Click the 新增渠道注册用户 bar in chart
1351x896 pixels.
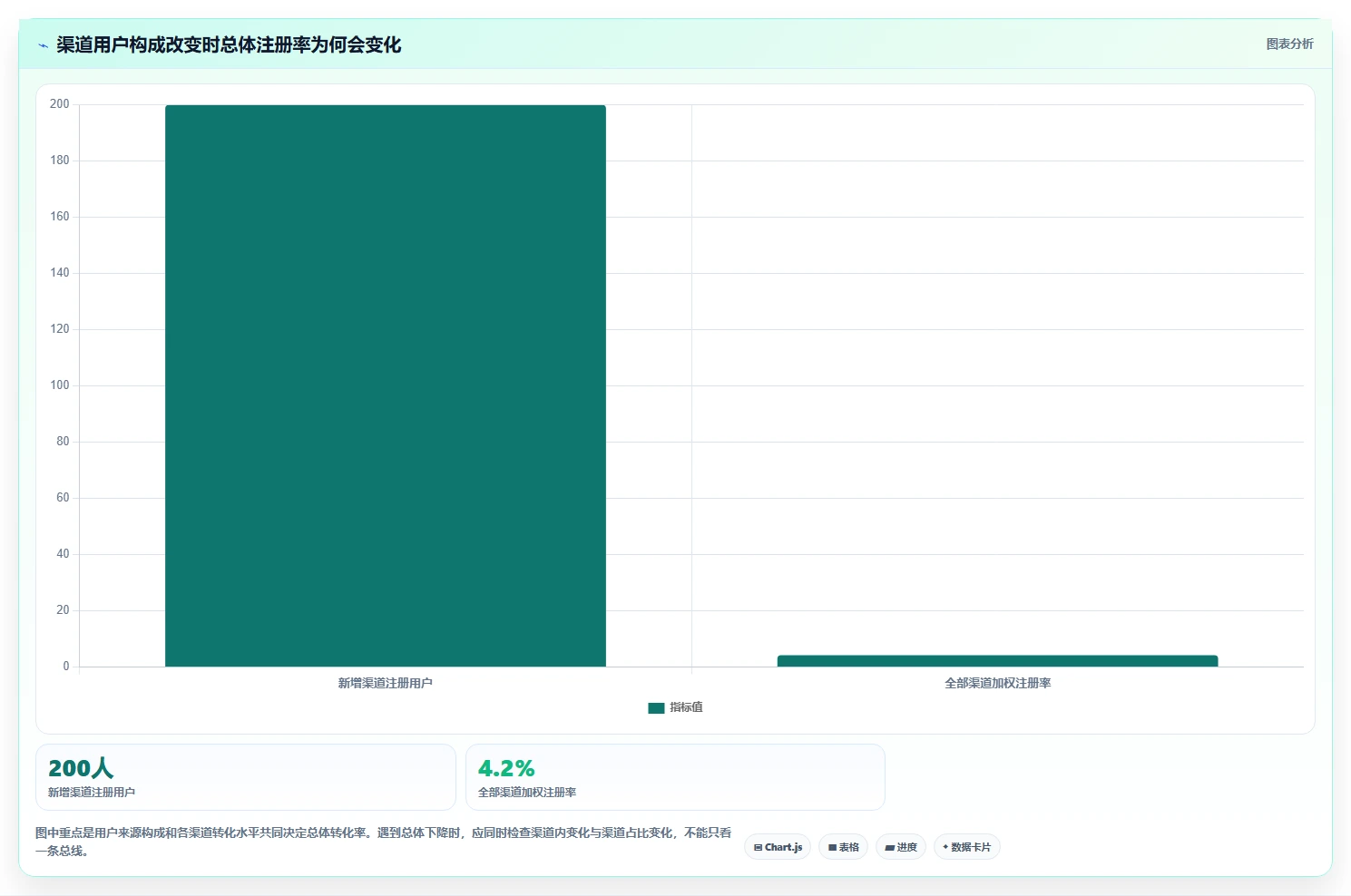tap(386, 385)
